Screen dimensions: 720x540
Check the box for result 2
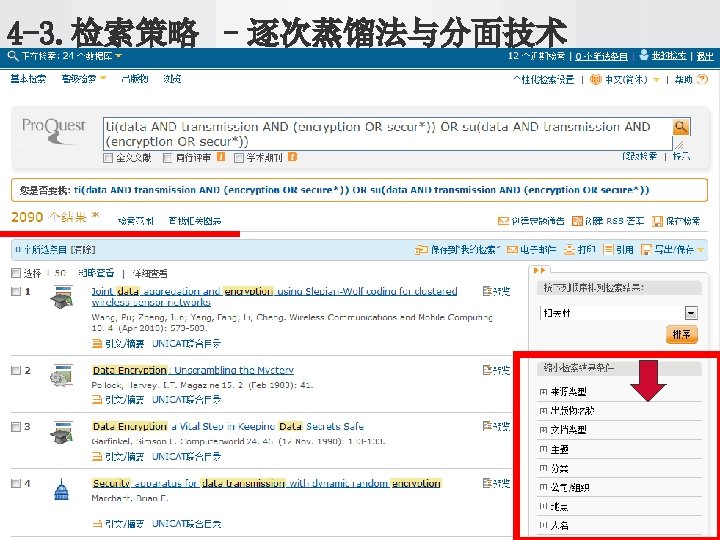(x=16, y=370)
